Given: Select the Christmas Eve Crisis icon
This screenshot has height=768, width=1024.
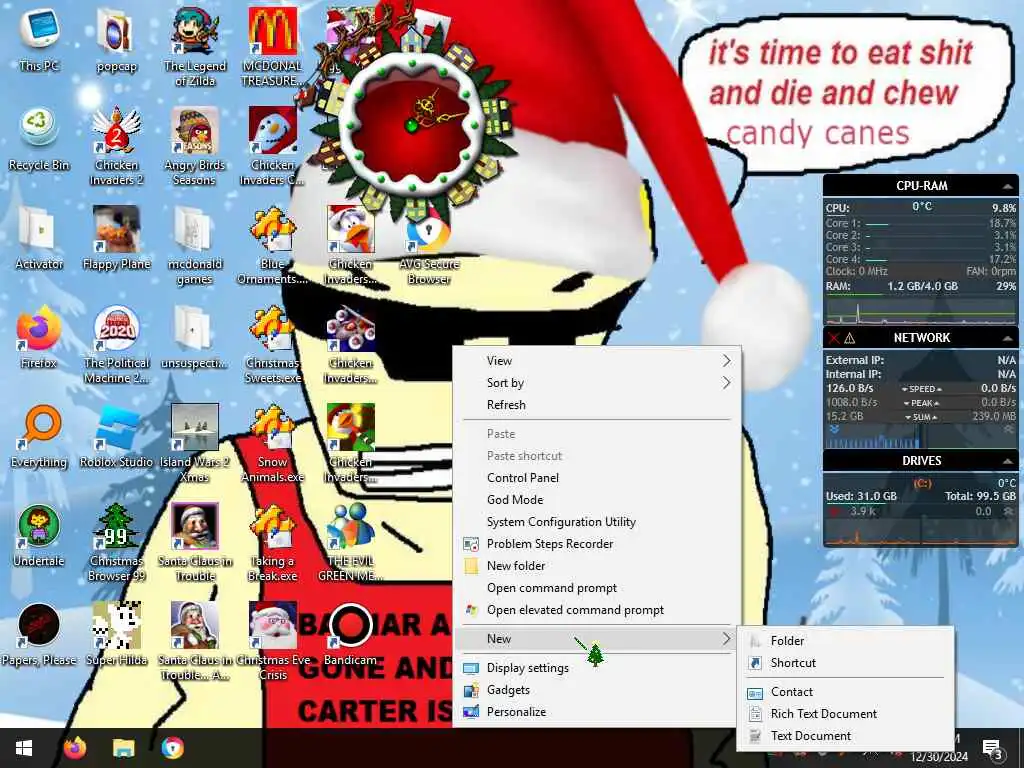Looking at the screenshot, I should pyautogui.click(x=272, y=640).
